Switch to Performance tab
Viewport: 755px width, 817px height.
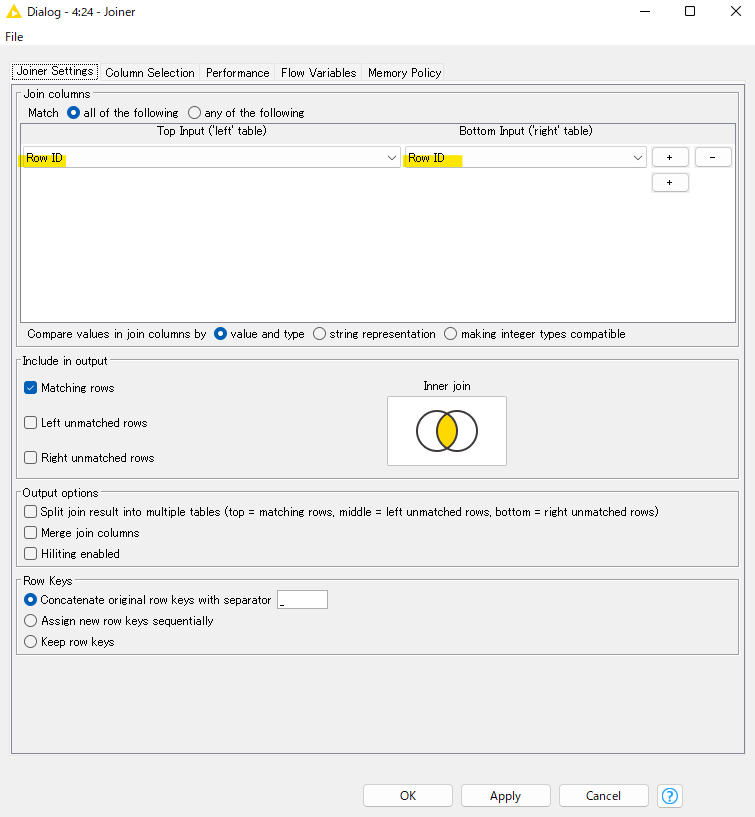(238, 72)
